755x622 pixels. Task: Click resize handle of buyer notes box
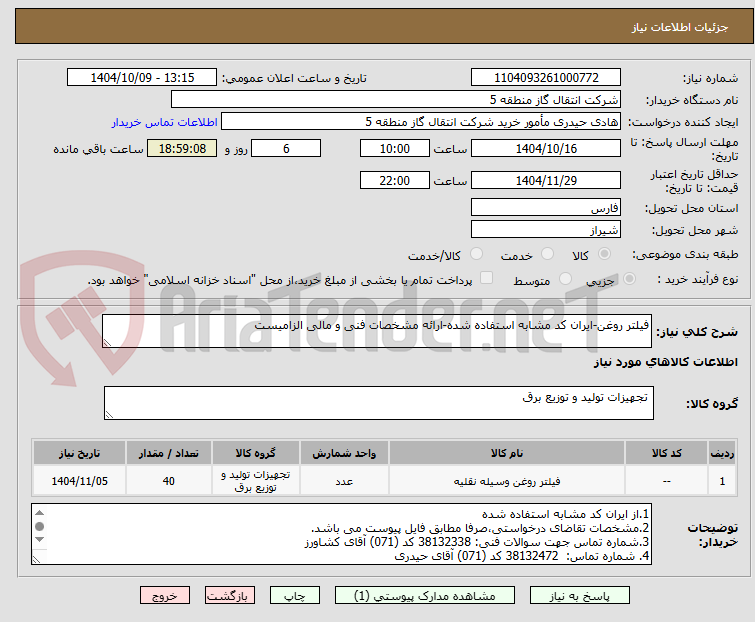pyautogui.click(x=37, y=559)
